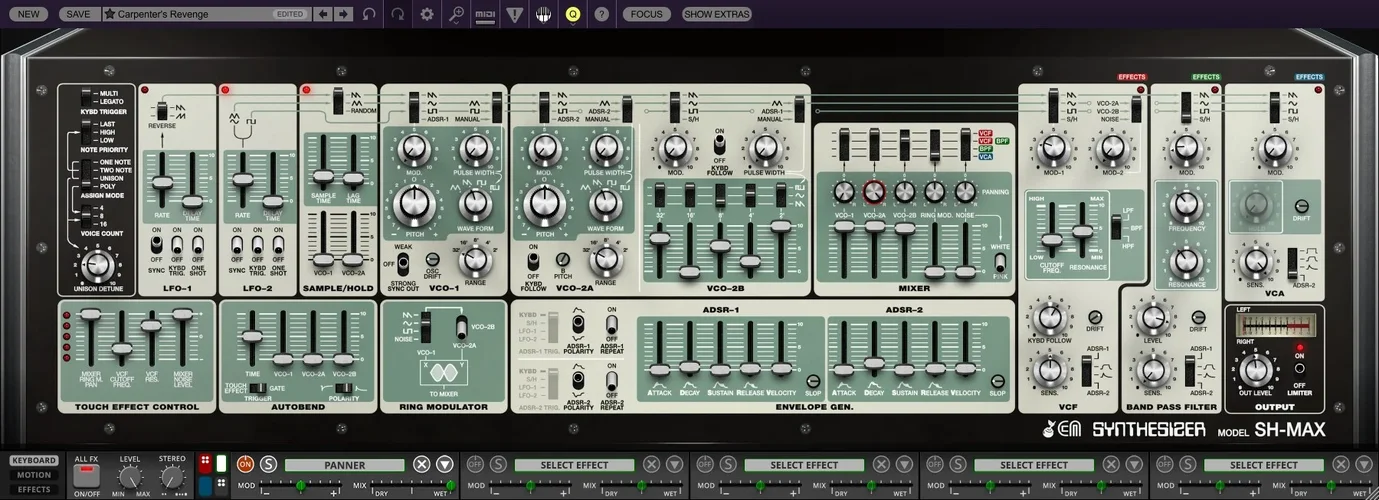Open settings via the gear icon

coord(427,14)
